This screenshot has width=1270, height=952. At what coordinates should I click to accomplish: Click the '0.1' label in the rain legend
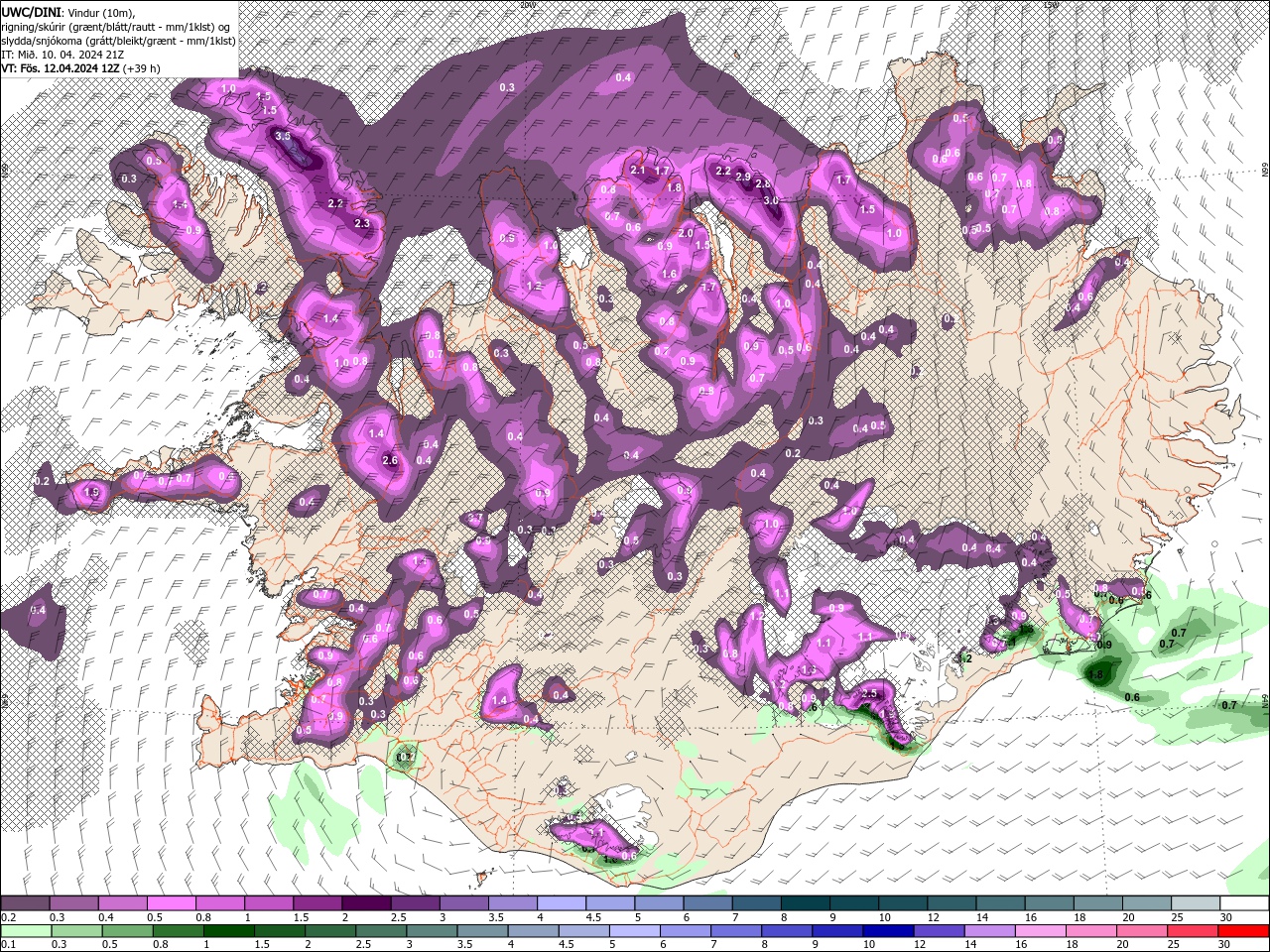[x=7, y=944]
